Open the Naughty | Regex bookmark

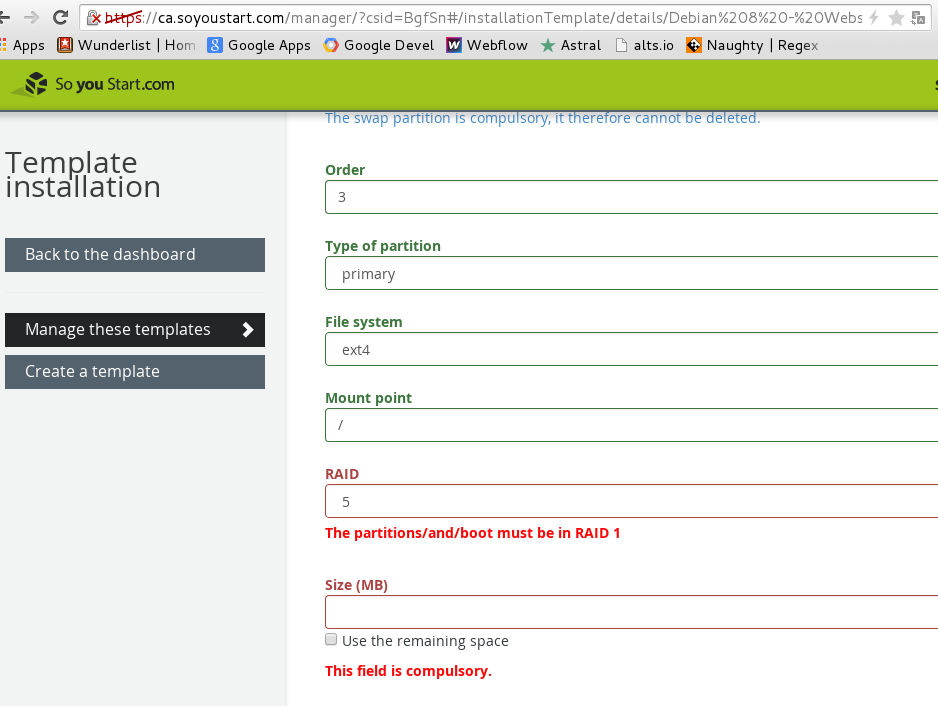(752, 45)
